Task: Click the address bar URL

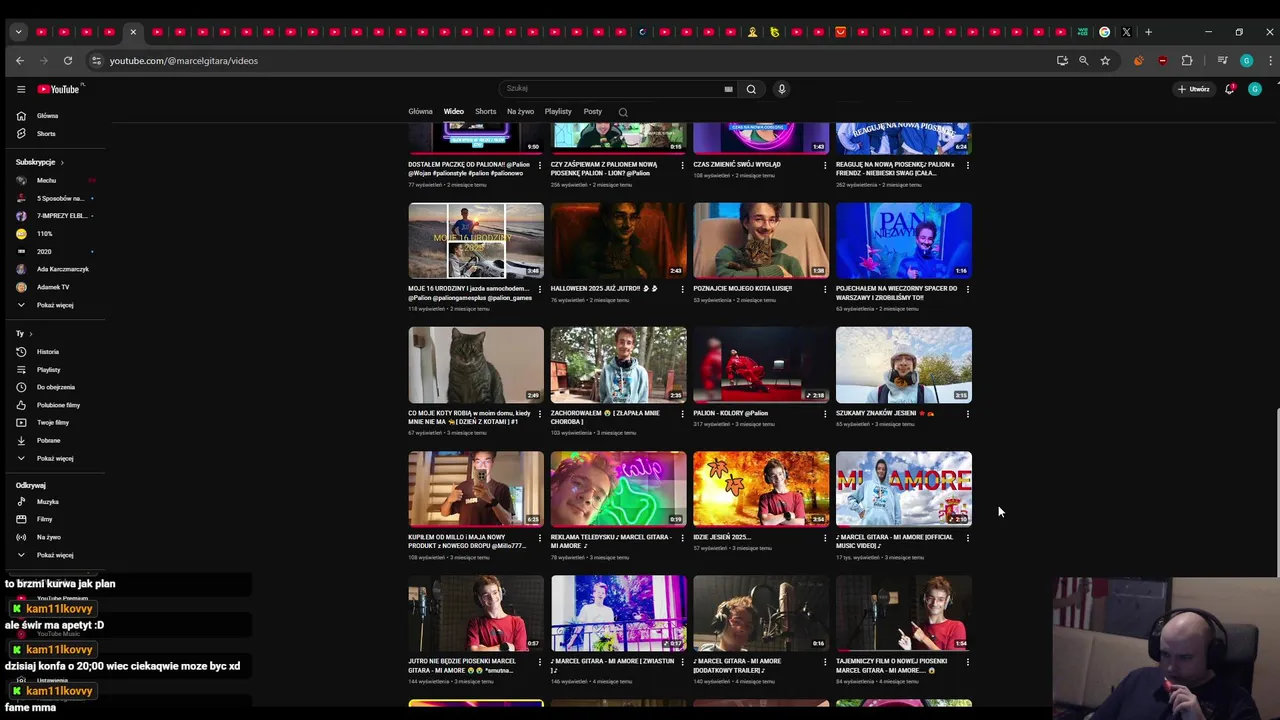Action: pos(184,61)
